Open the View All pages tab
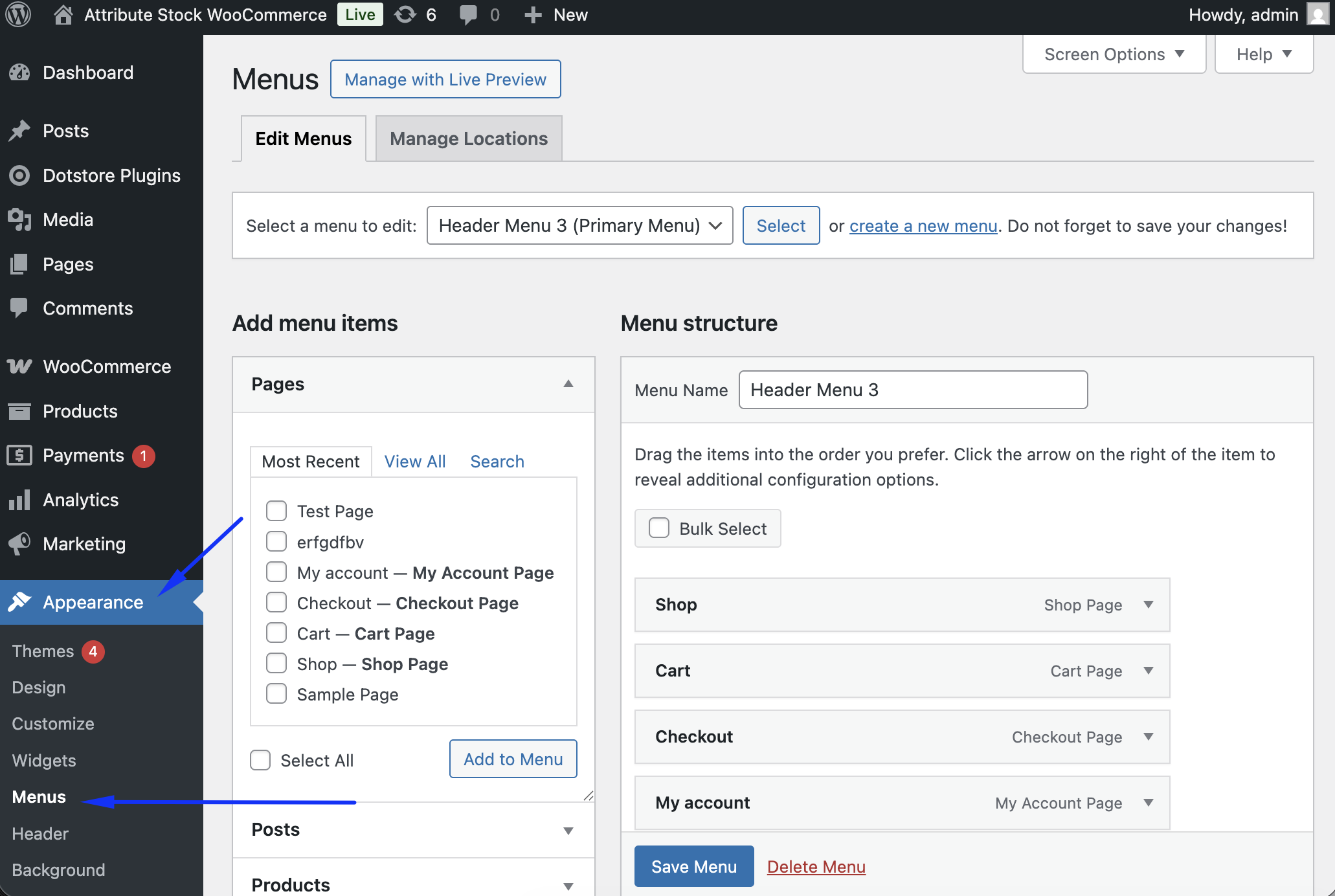 pos(414,461)
